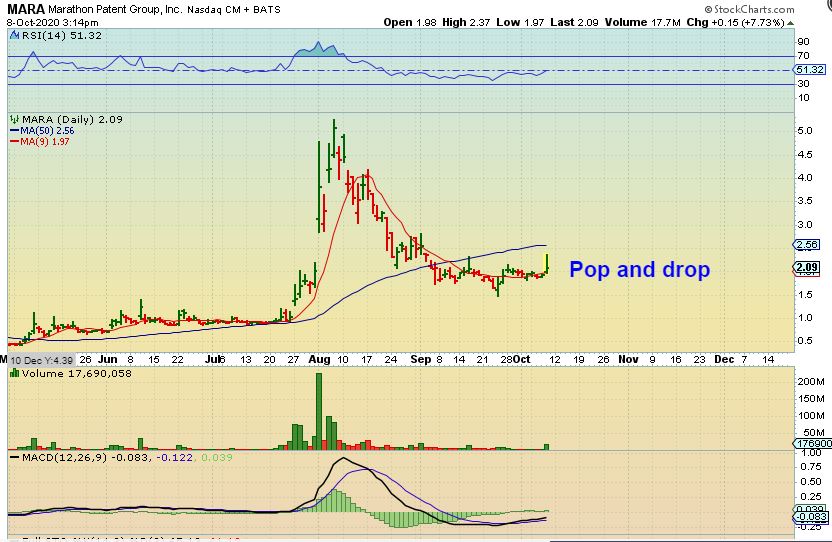
Task: Click the Jun label on the date axis
Action: pyautogui.click(x=107, y=359)
